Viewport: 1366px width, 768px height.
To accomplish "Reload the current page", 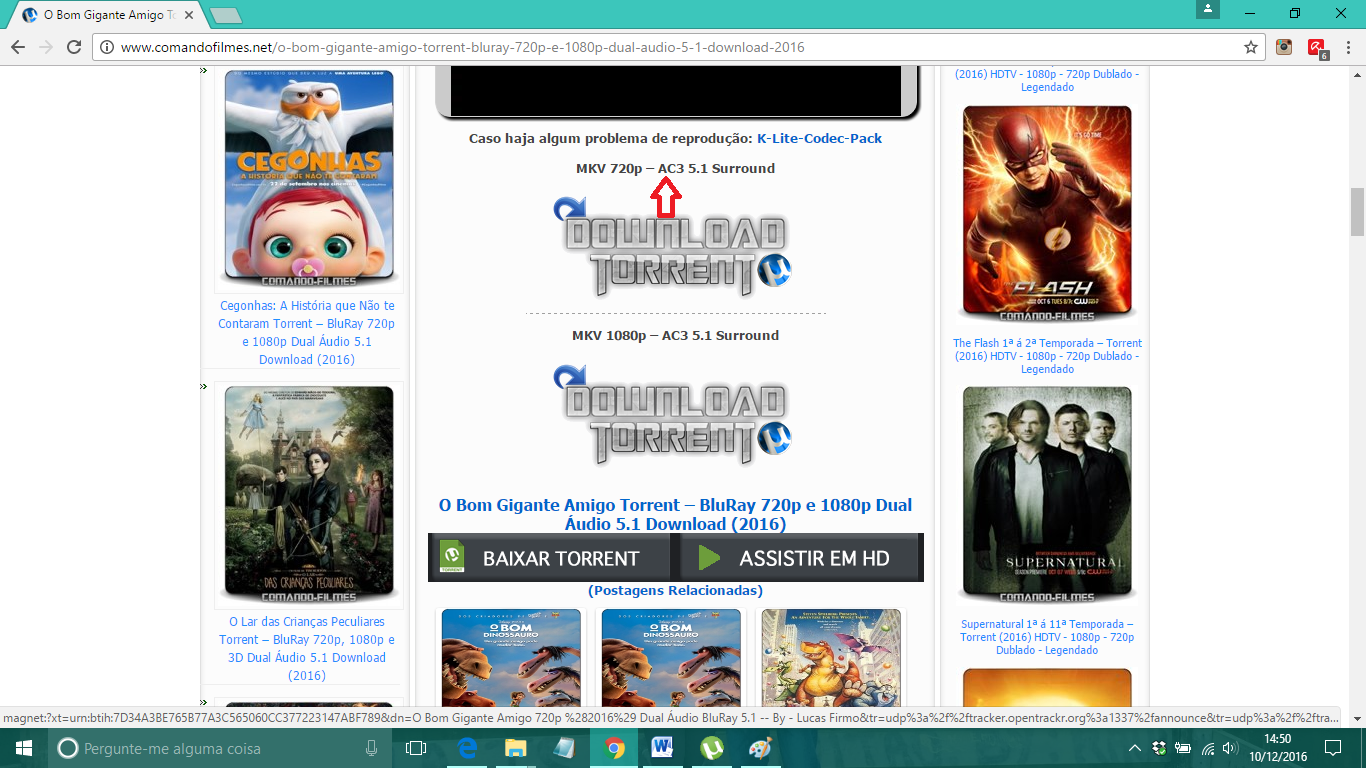I will coord(71,46).
